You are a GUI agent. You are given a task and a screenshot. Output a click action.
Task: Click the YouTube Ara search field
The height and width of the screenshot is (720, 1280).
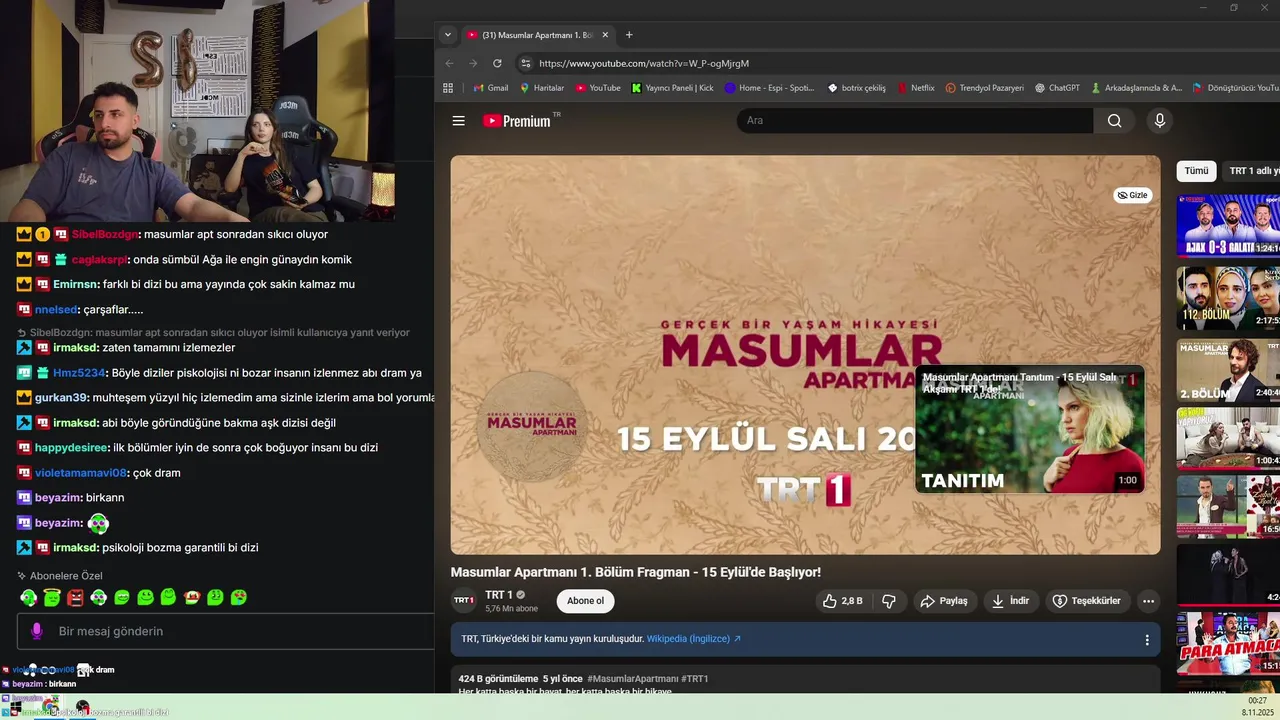coord(915,121)
